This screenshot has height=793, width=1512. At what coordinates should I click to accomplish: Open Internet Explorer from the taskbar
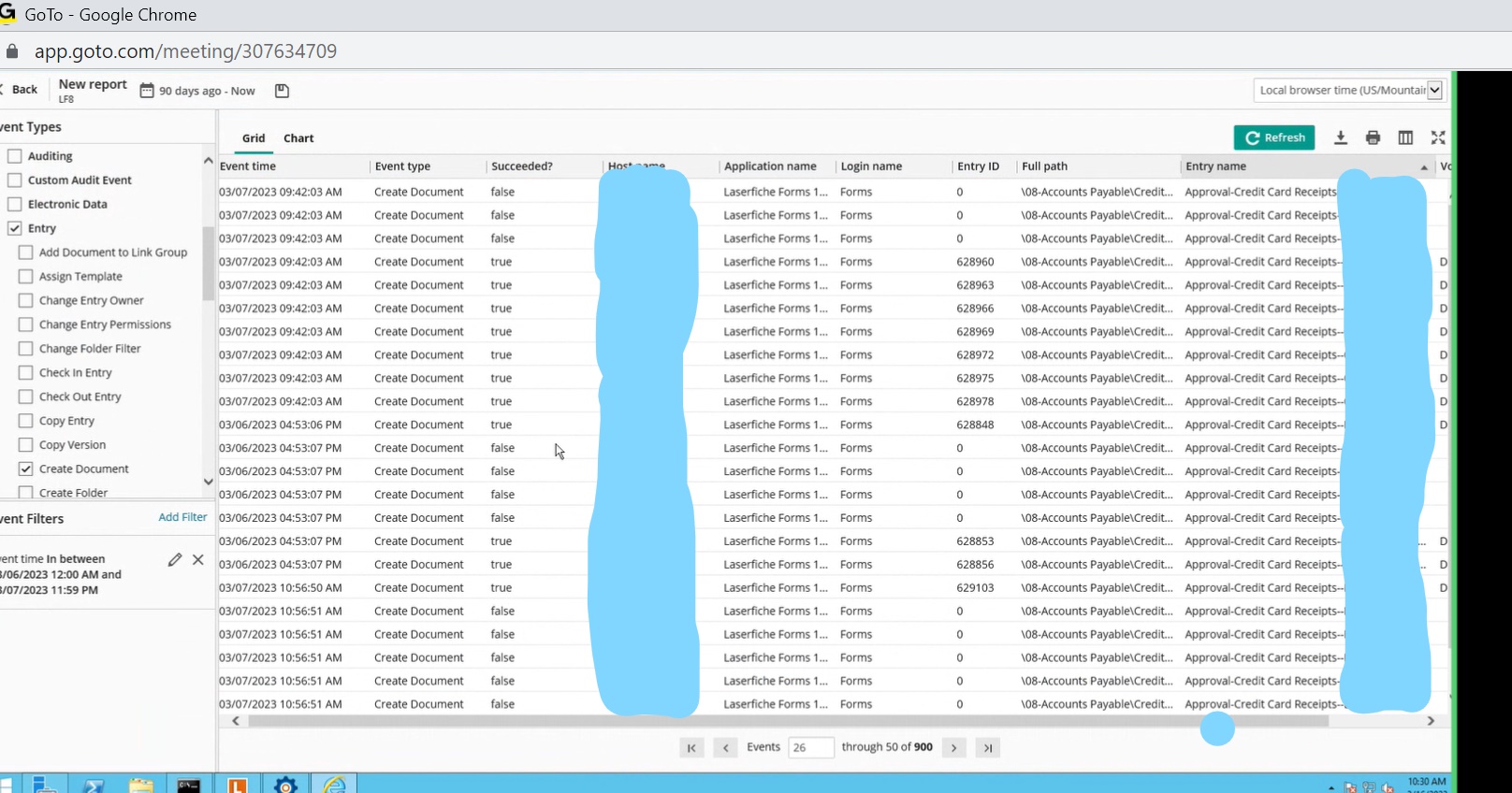coord(334,784)
